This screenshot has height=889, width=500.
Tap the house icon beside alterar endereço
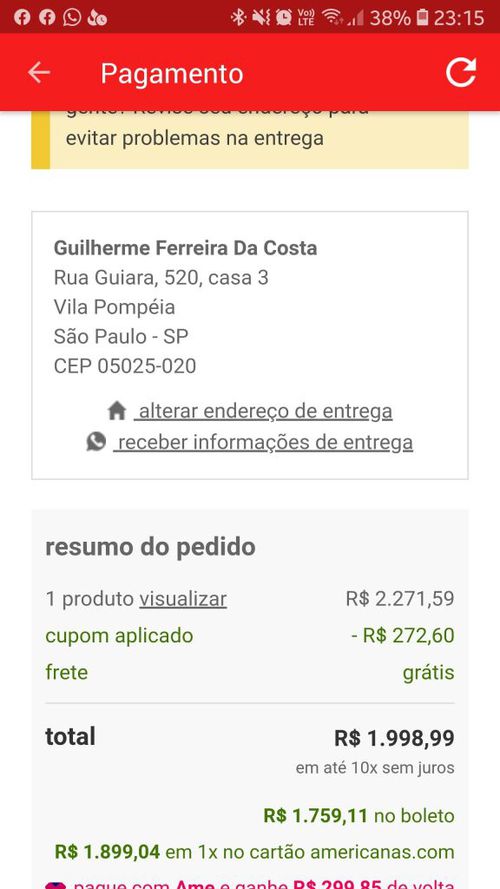click(116, 410)
